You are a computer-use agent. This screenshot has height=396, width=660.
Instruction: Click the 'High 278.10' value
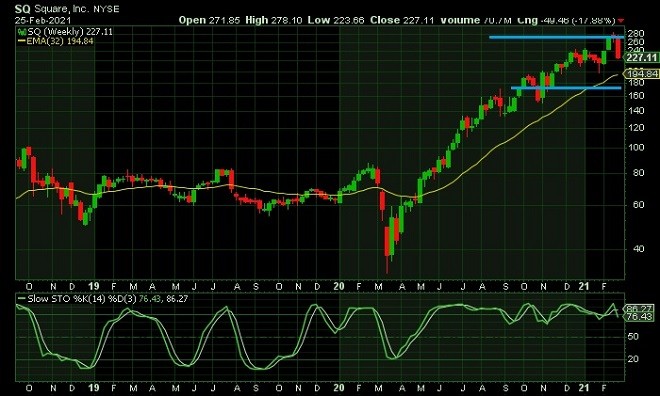pyautogui.click(x=274, y=20)
